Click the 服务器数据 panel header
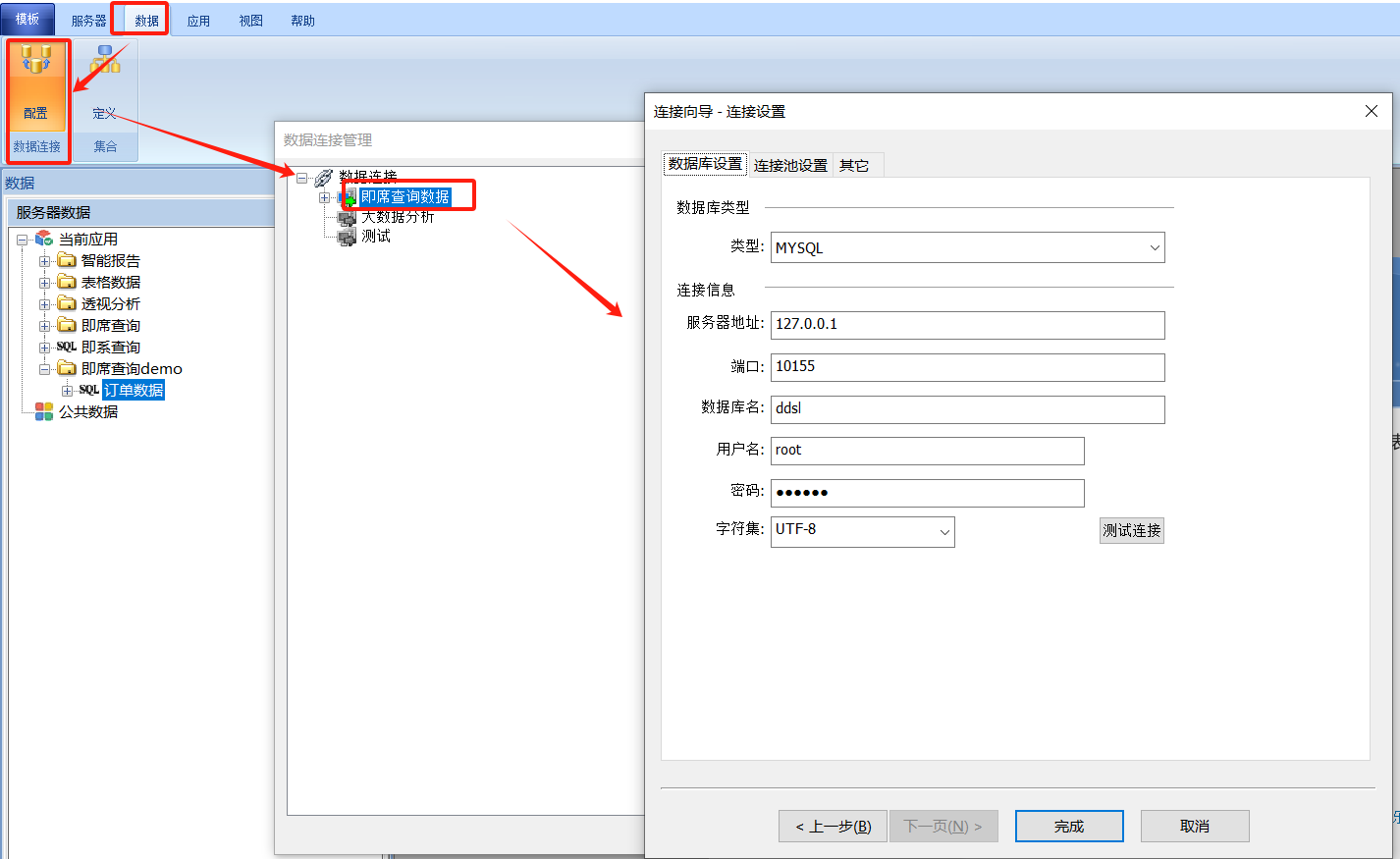The height and width of the screenshot is (859, 1400). pyautogui.click(x=140, y=212)
